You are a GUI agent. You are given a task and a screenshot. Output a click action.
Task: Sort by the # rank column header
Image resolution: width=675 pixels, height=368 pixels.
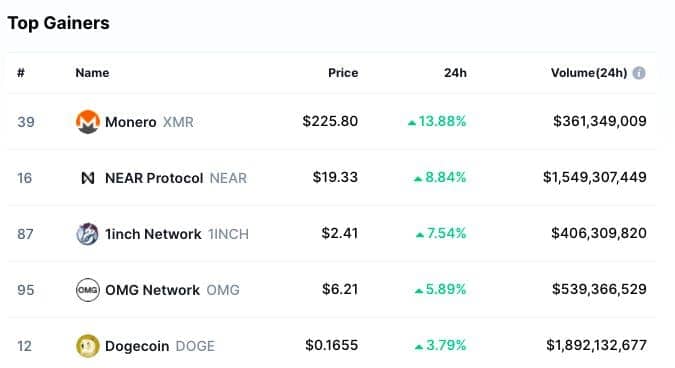point(21,73)
